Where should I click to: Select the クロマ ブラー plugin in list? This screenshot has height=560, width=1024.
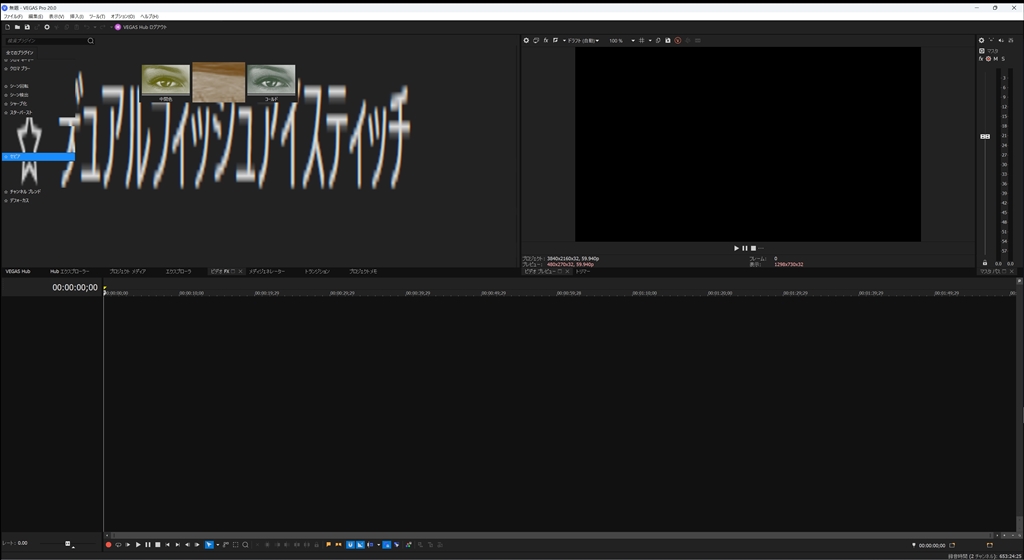pos(20,69)
